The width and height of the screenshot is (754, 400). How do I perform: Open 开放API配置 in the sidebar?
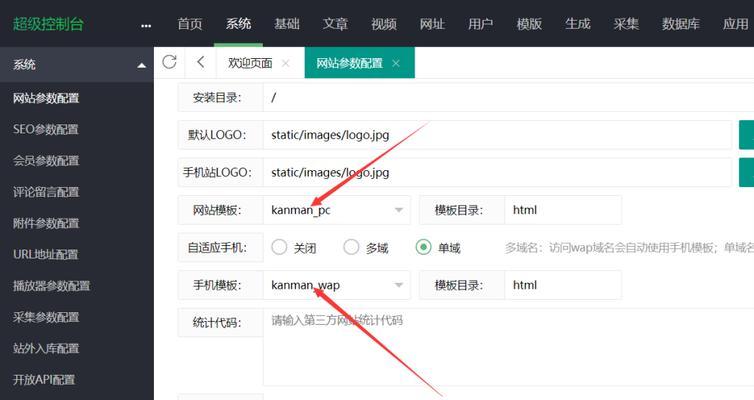[x=44, y=379]
